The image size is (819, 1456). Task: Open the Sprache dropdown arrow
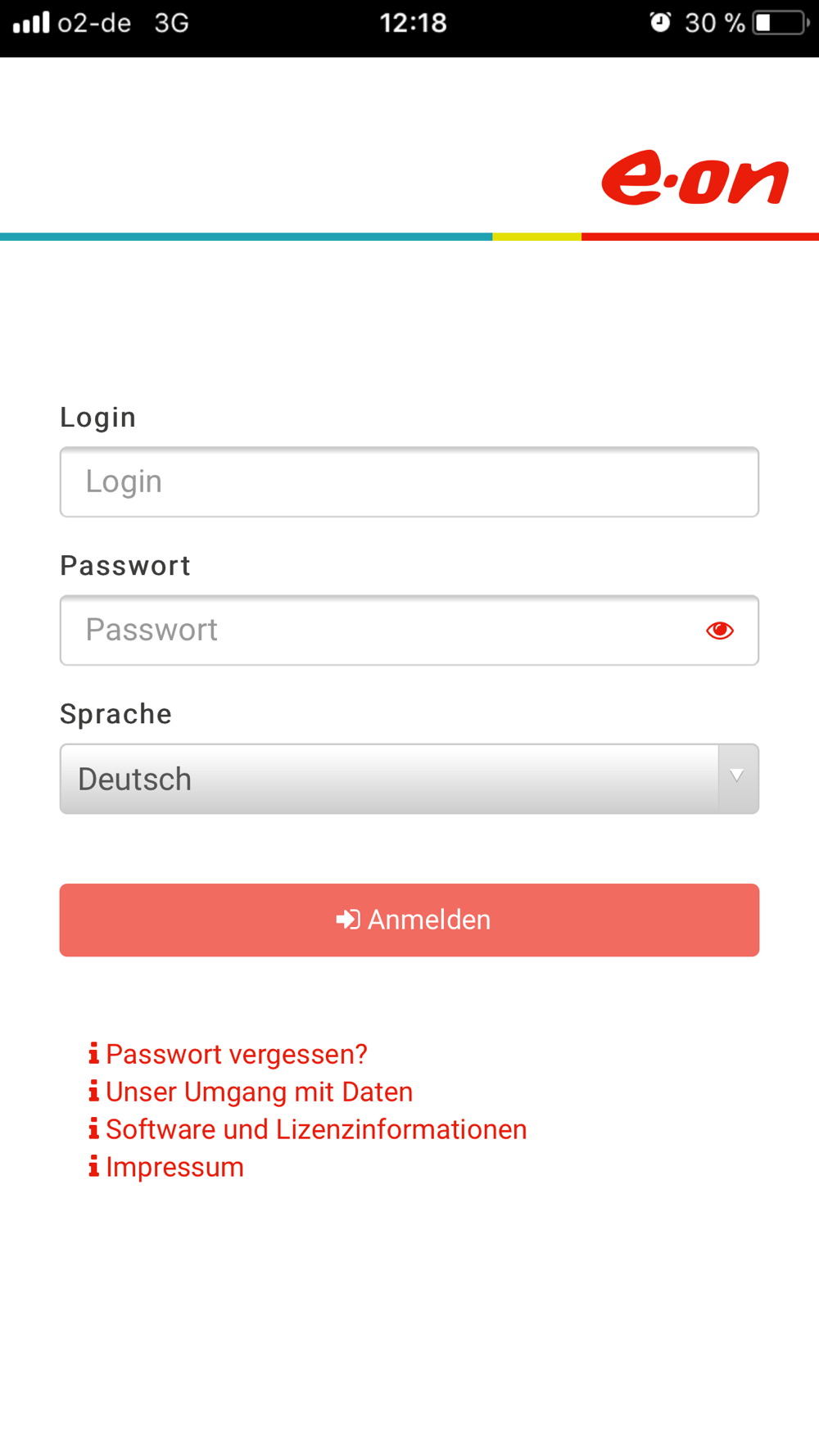(738, 779)
